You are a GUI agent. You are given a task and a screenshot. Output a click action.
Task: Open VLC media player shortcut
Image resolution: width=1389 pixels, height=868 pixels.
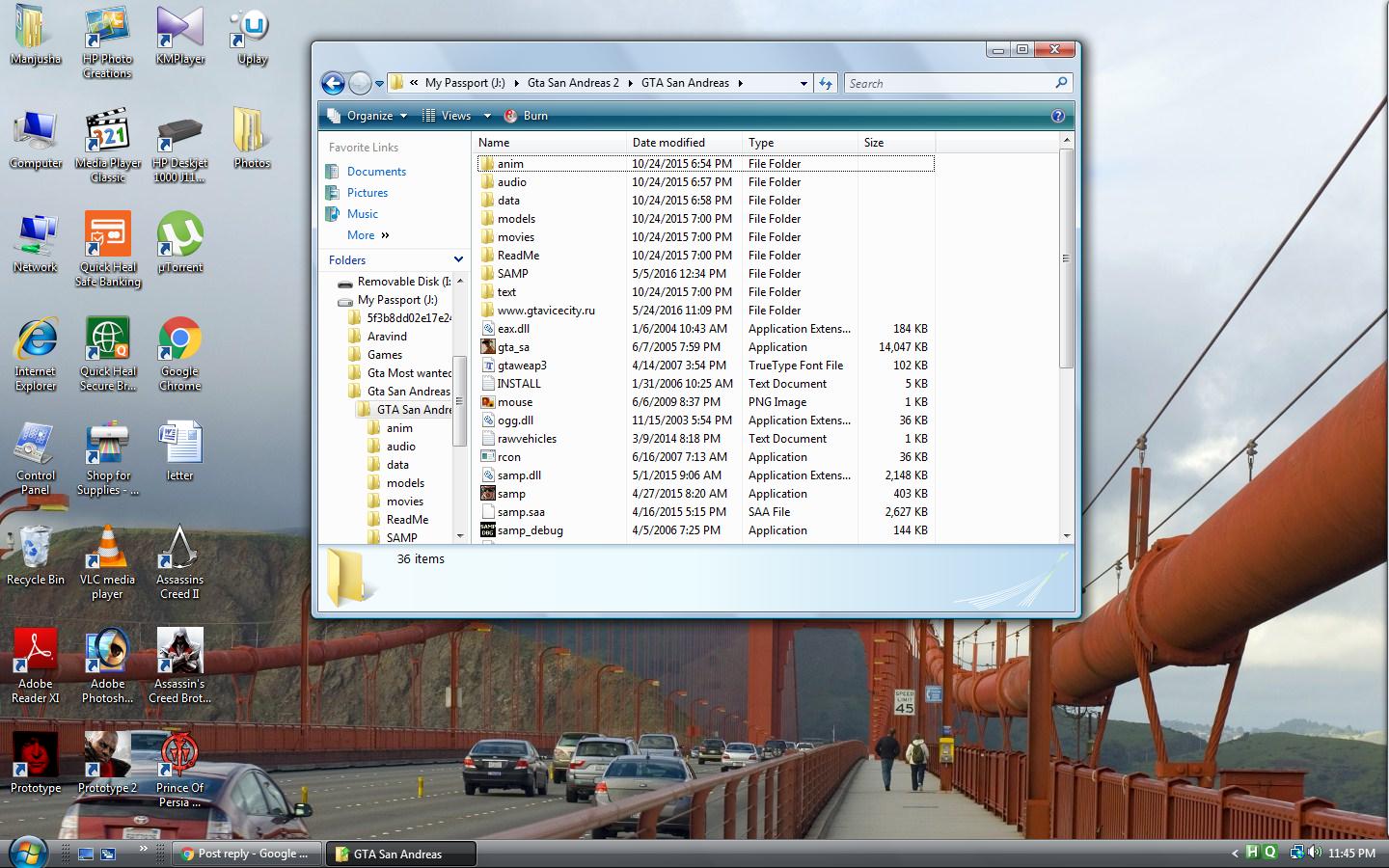(107, 562)
